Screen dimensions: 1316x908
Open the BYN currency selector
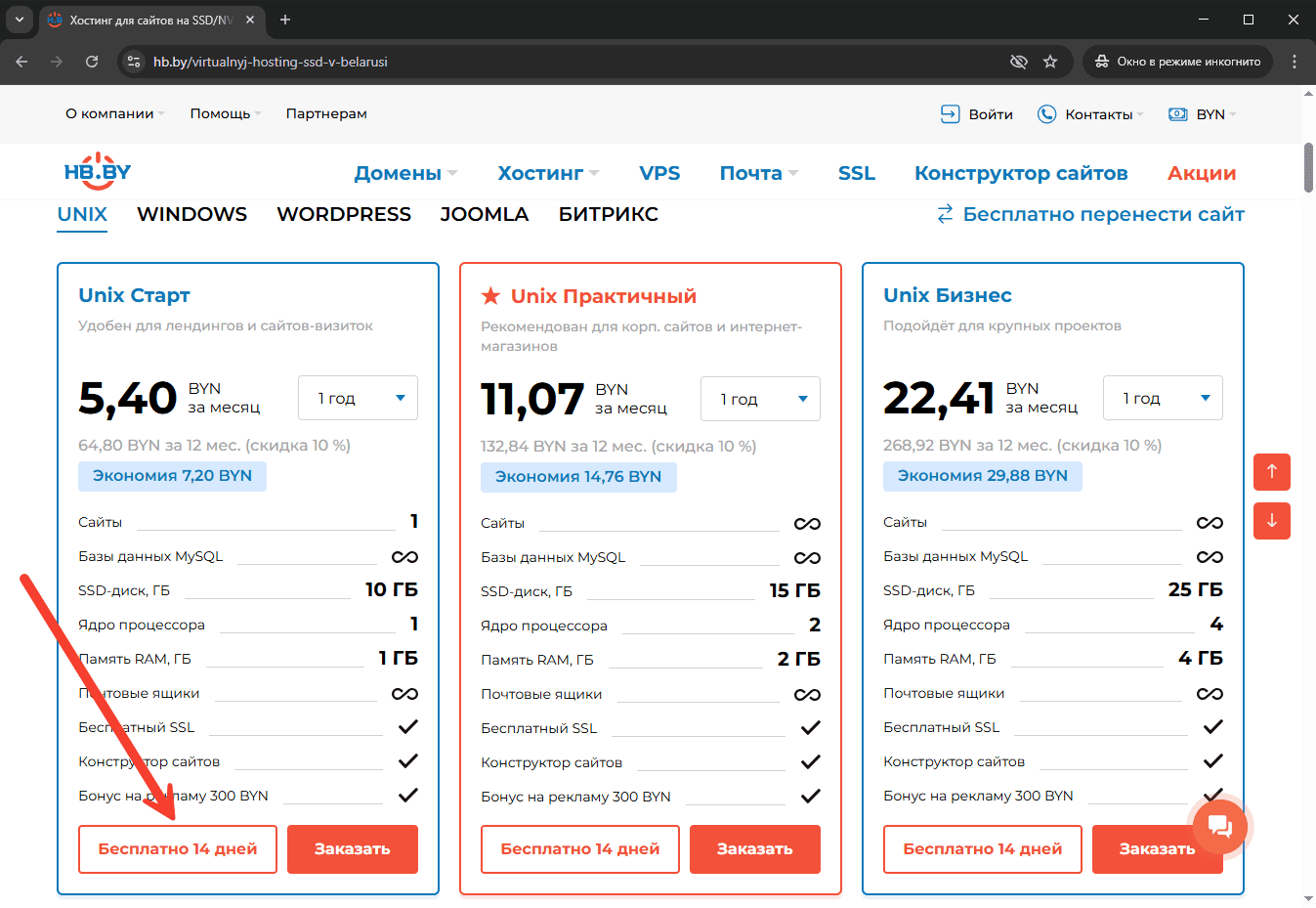pyautogui.click(x=1203, y=114)
